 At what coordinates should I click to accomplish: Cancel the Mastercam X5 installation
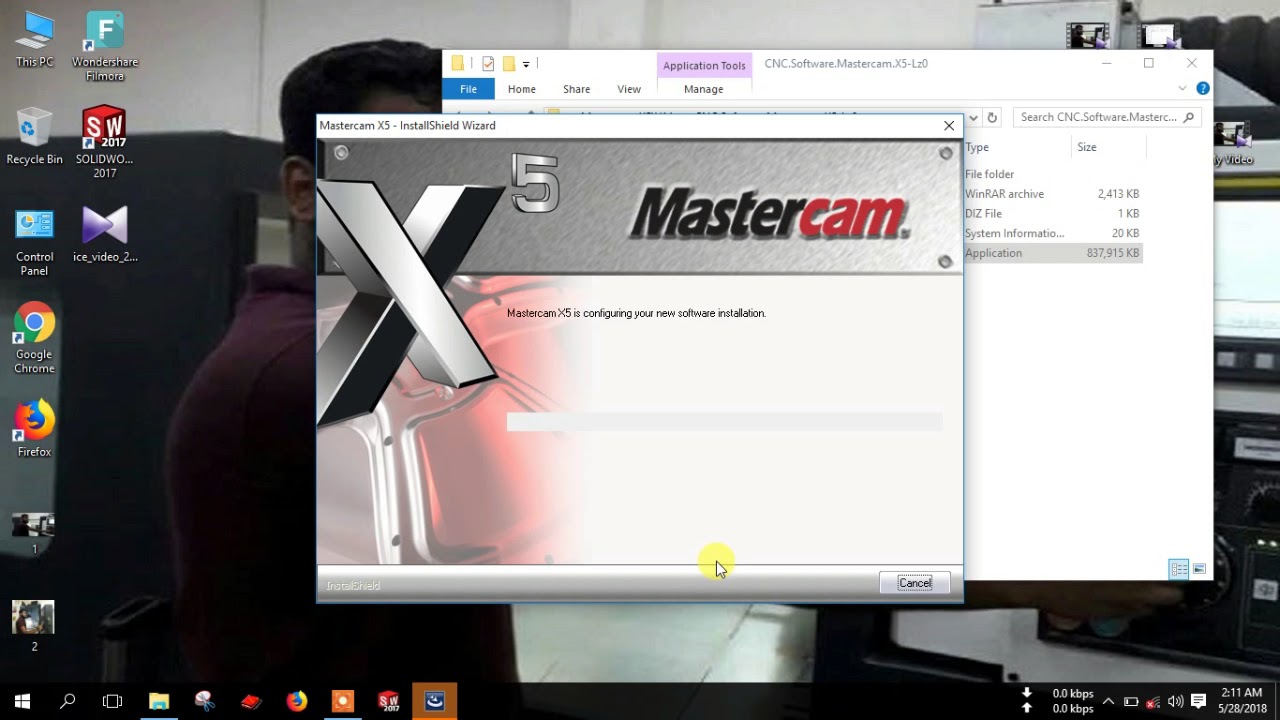[914, 583]
